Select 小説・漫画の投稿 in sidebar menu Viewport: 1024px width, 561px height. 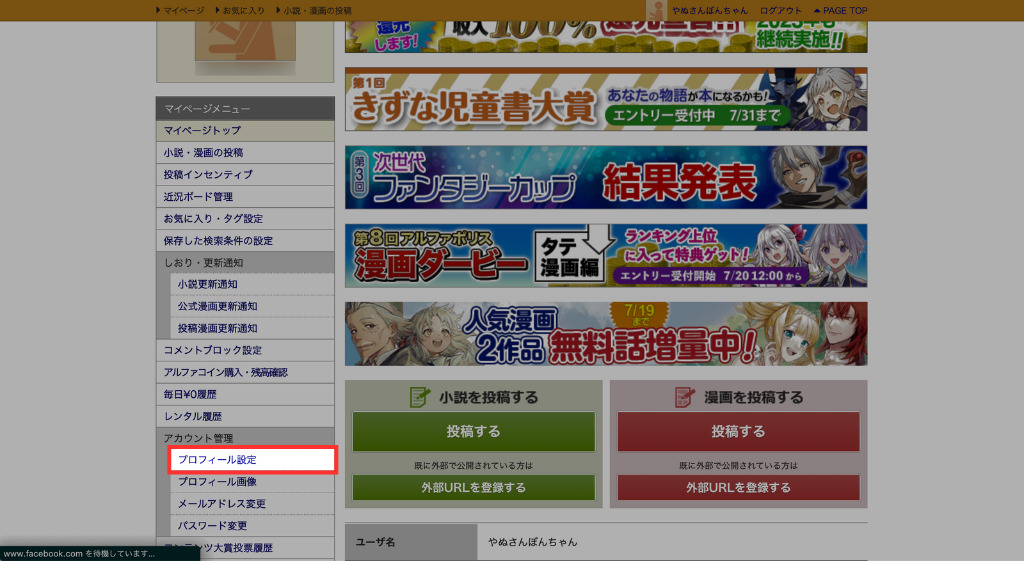tap(245, 152)
